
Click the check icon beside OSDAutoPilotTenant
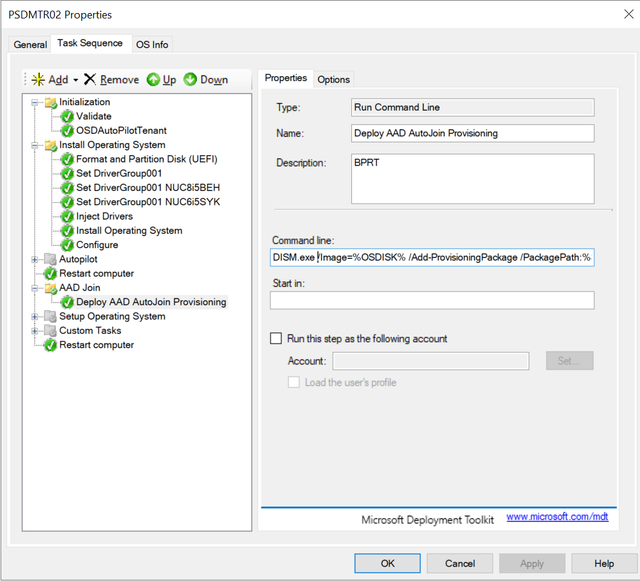point(67,131)
